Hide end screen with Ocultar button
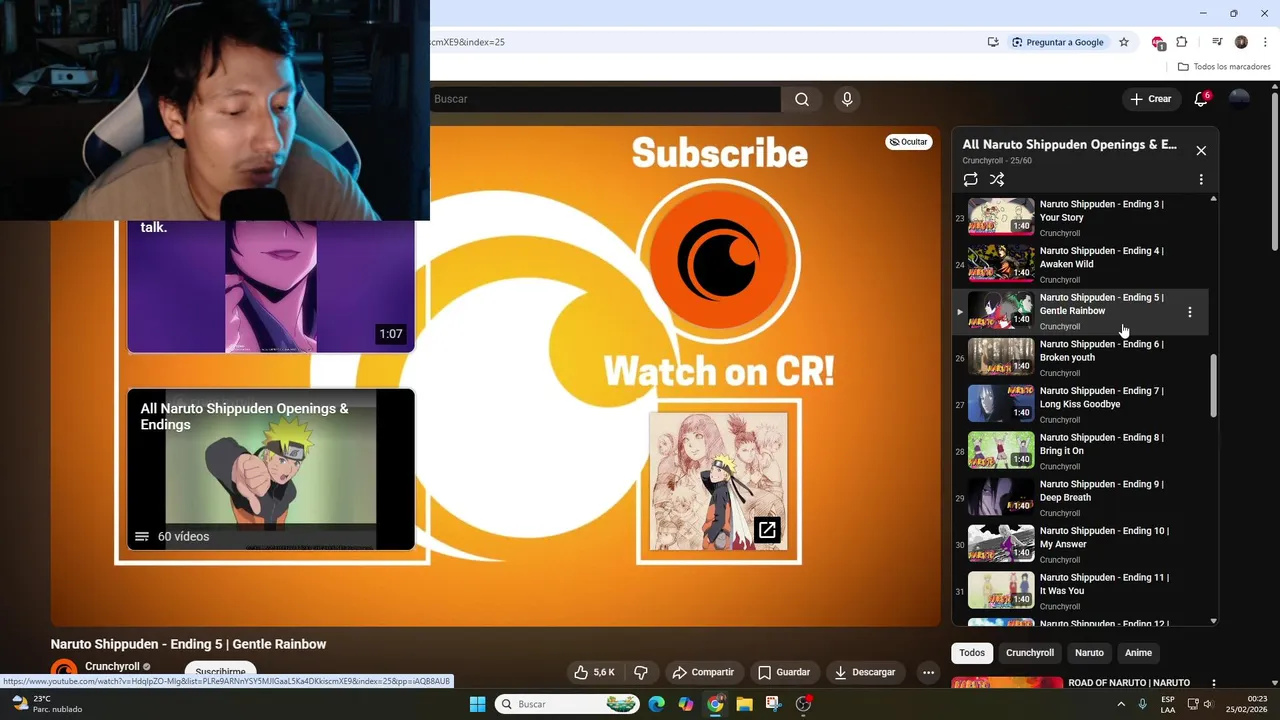The width and height of the screenshot is (1280, 720). point(908,142)
